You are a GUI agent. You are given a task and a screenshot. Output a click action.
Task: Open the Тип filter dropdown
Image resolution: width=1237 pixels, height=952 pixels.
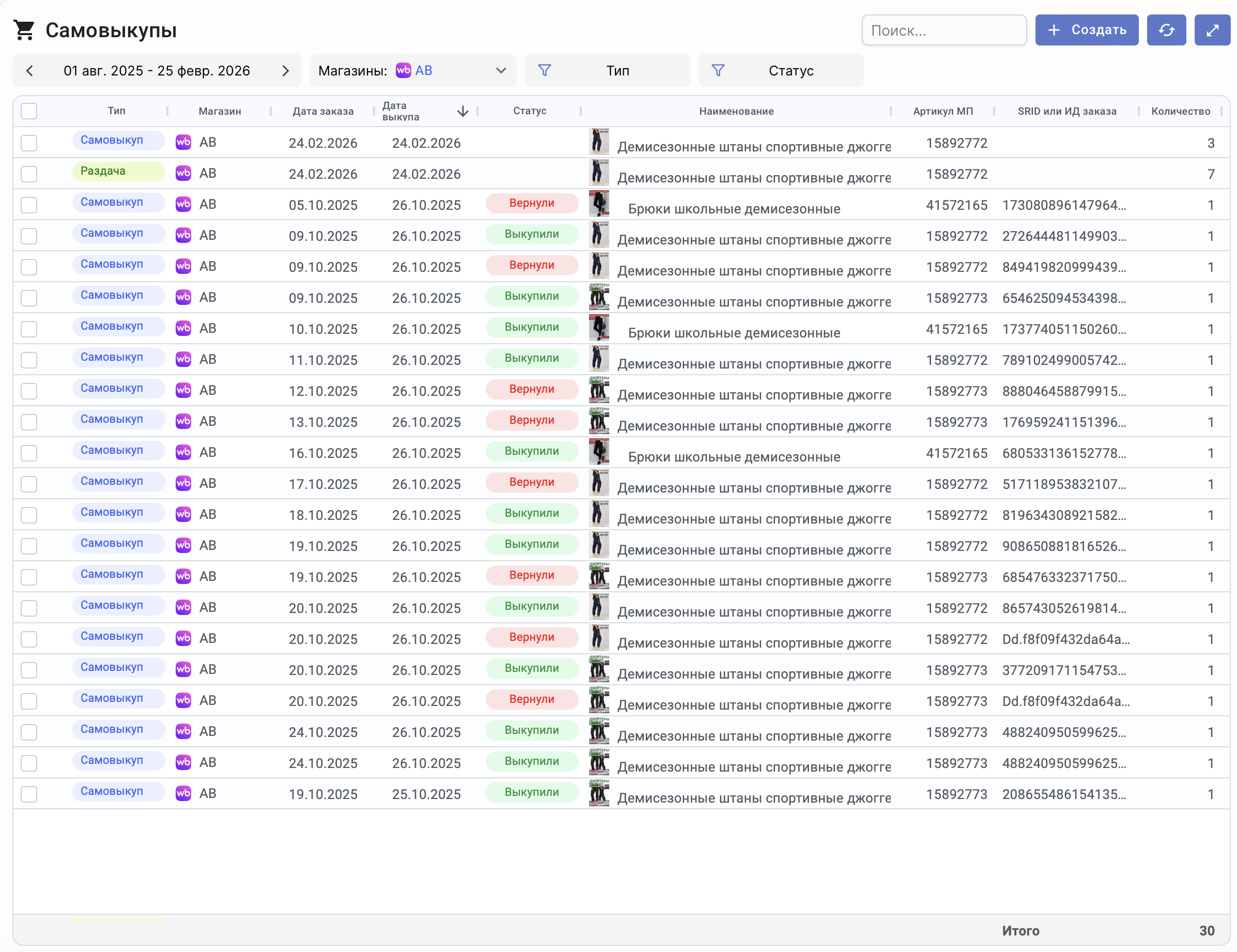(617, 71)
